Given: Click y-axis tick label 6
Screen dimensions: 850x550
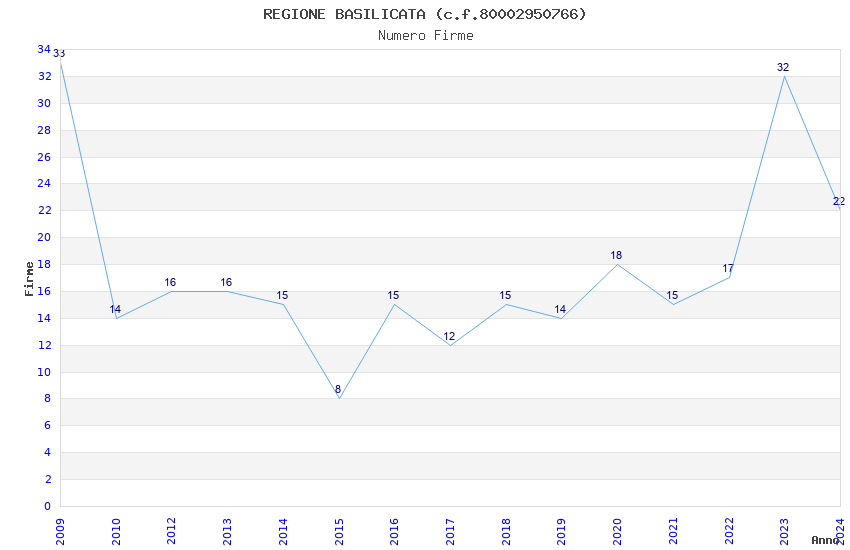Looking at the screenshot, I should pos(48,425).
